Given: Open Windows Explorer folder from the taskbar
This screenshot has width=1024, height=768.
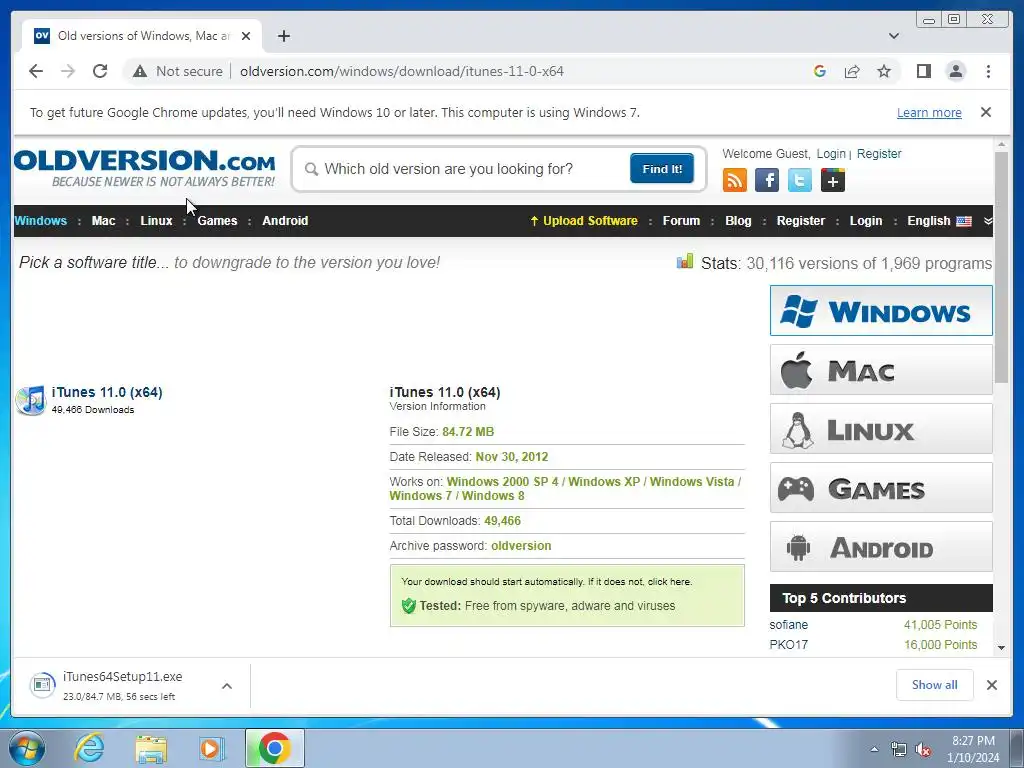Looking at the screenshot, I should click(151, 748).
